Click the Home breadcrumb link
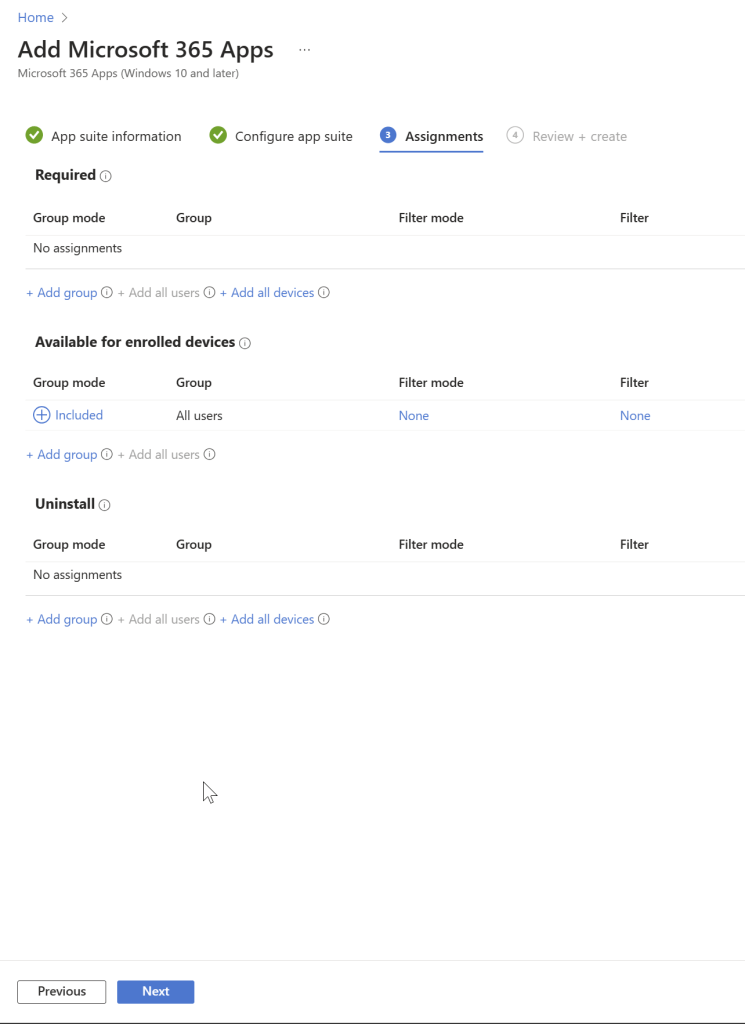745x1024 pixels. 36,18
